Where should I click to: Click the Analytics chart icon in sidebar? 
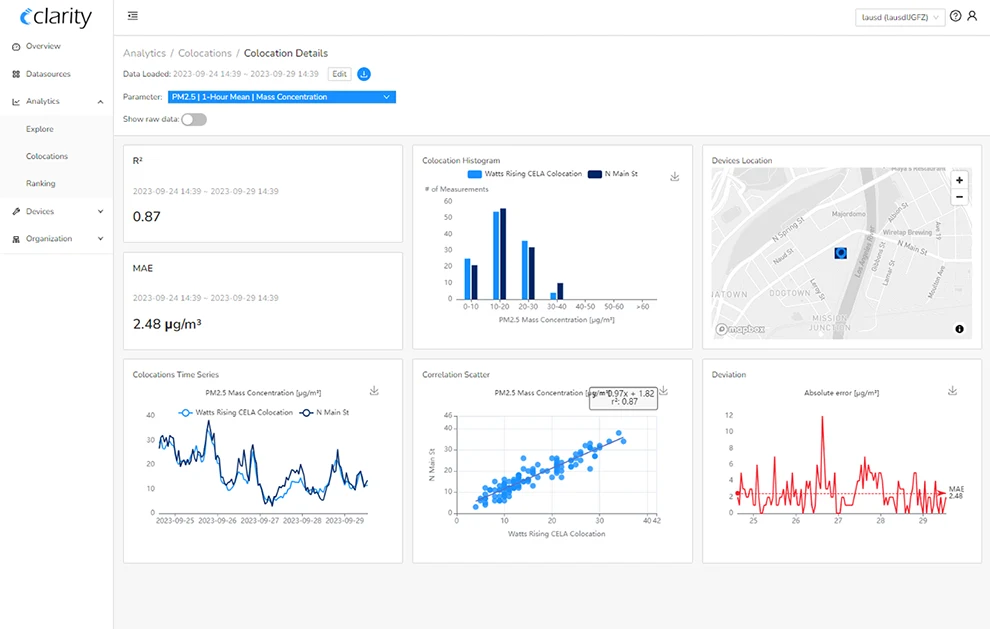point(15,100)
